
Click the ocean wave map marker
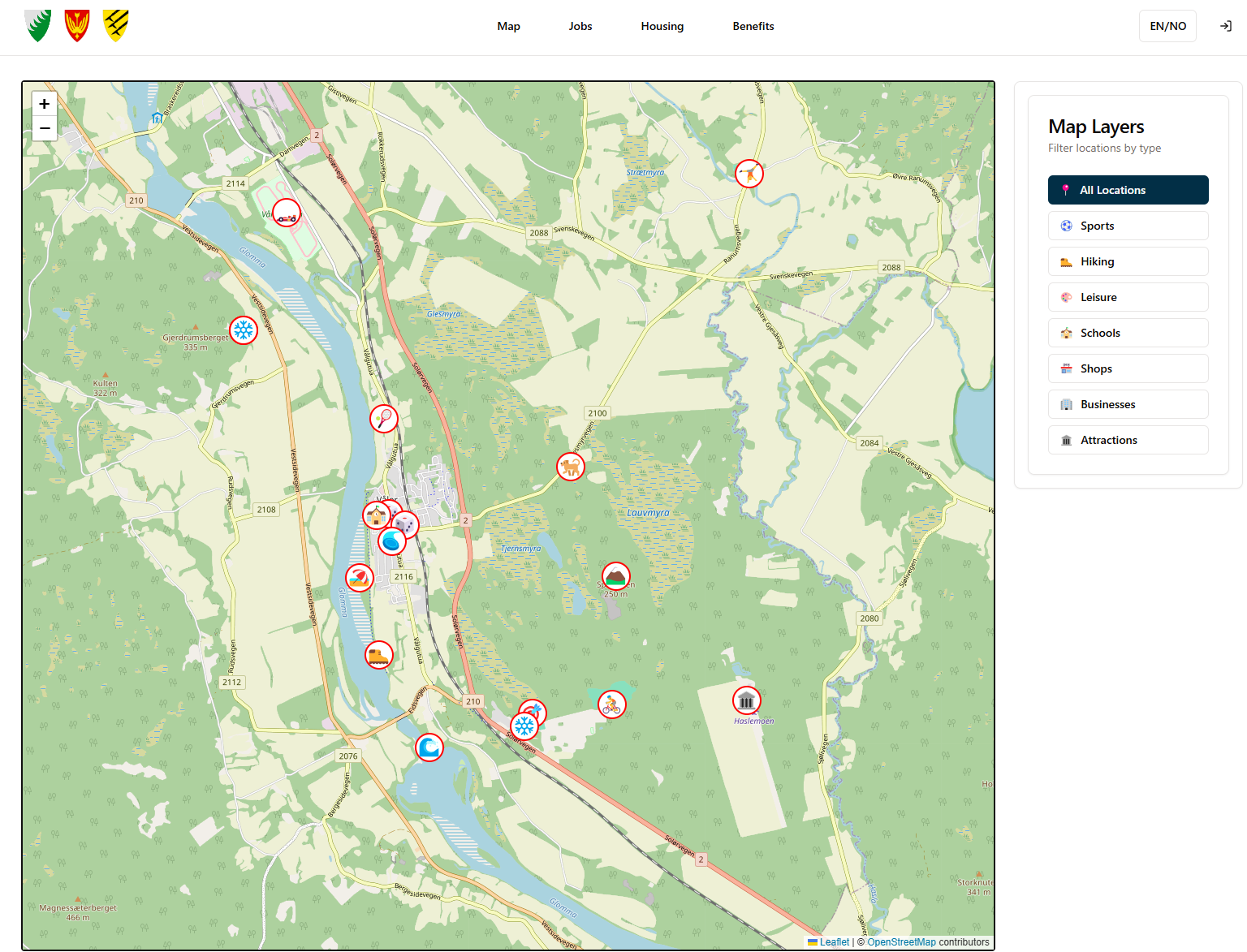[429, 747]
